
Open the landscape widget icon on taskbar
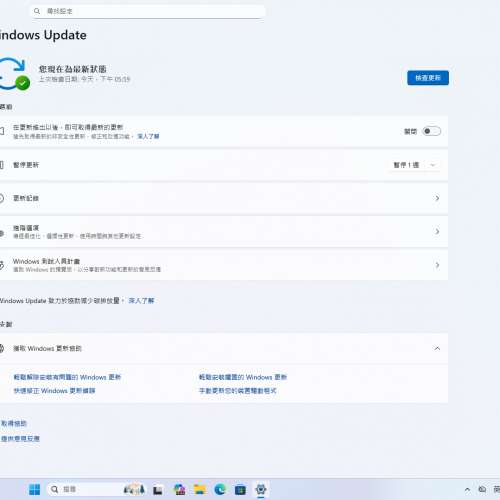click(x=134, y=489)
